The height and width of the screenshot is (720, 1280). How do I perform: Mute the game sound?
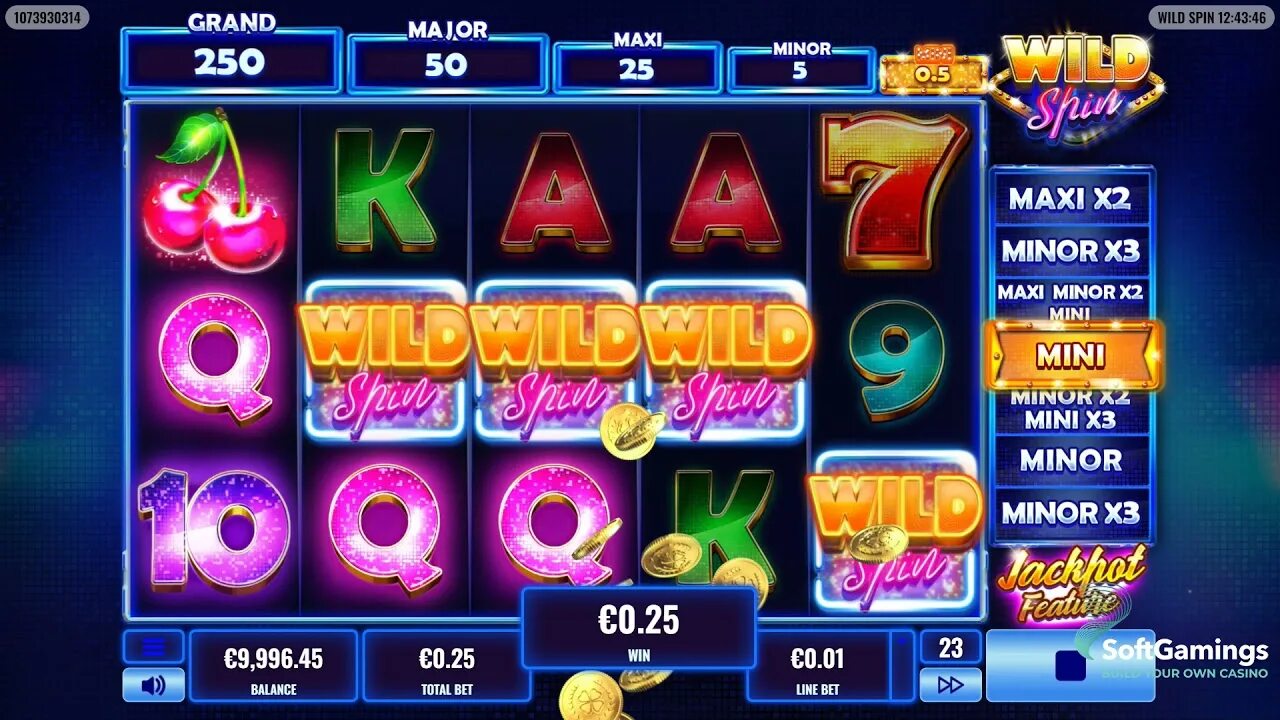coord(153,685)
